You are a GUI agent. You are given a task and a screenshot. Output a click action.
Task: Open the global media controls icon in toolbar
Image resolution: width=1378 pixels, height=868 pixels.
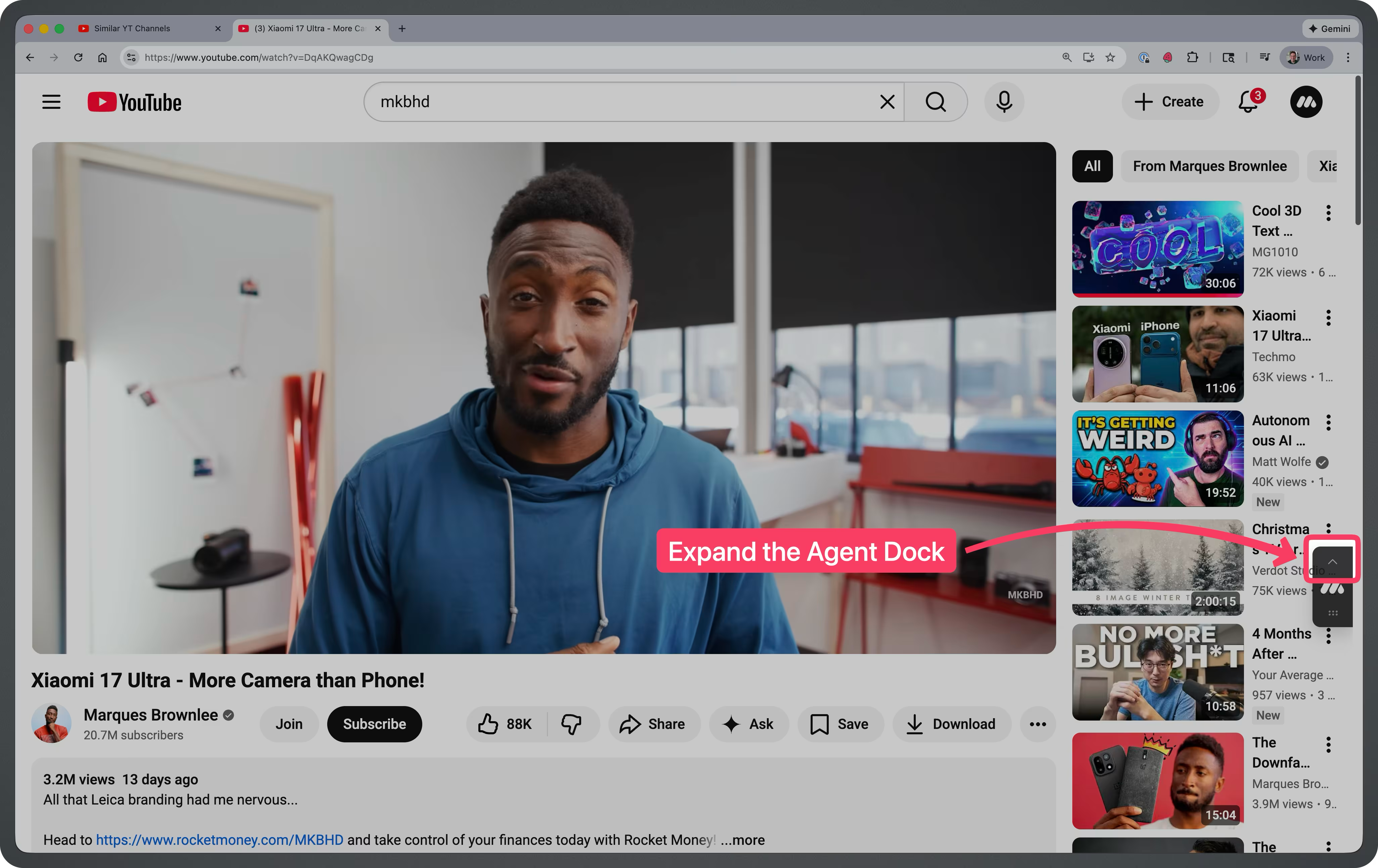(1264, 57)
